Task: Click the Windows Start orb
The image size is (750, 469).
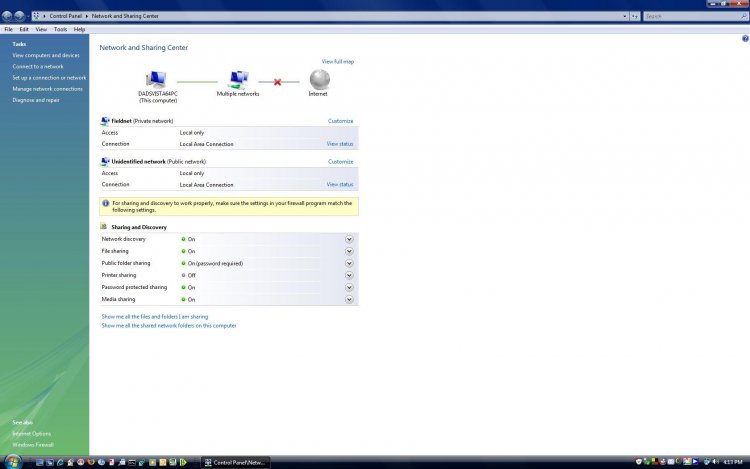Action: coord(9,461)
